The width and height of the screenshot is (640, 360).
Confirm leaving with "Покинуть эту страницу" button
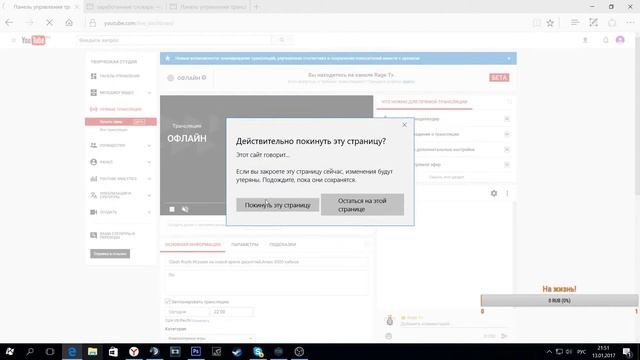click(x=278, y=205)
